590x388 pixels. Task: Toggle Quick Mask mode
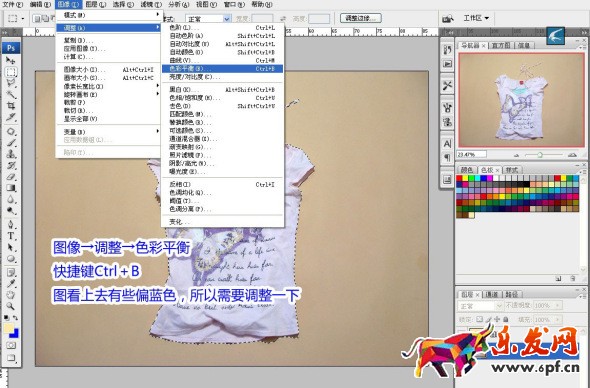tap(11, 345)
